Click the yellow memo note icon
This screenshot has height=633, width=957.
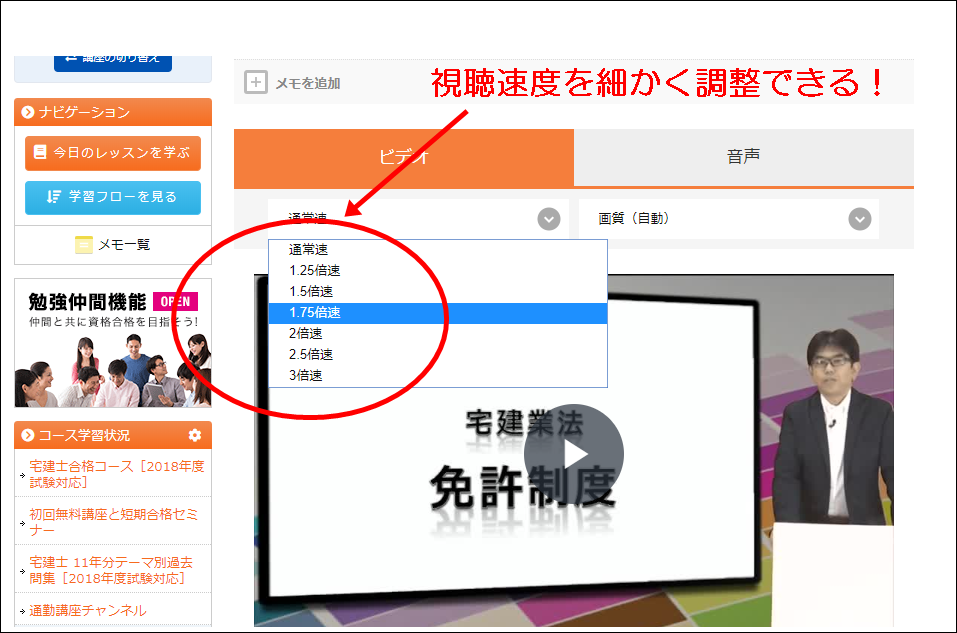tap(84, 245)
